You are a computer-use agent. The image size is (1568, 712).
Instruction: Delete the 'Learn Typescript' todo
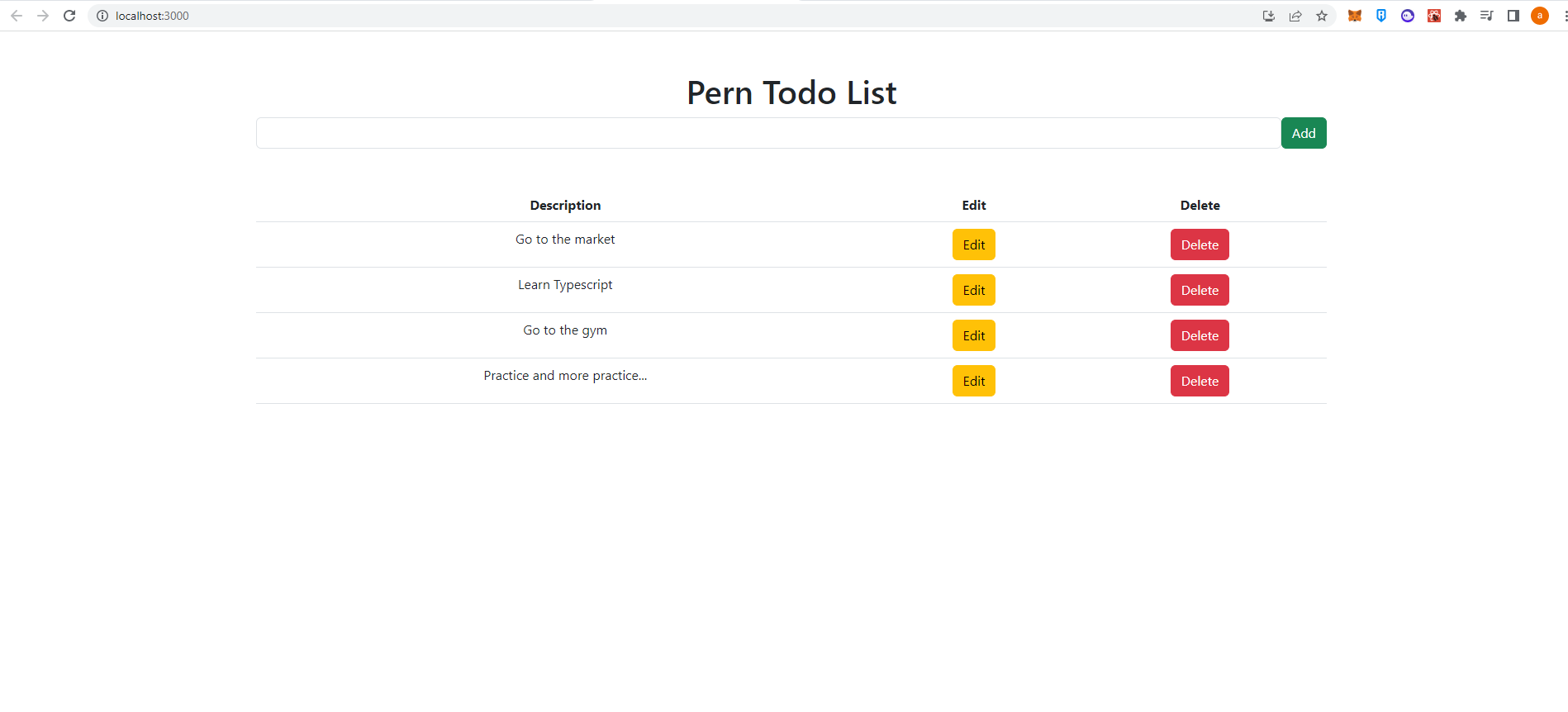1200,290
